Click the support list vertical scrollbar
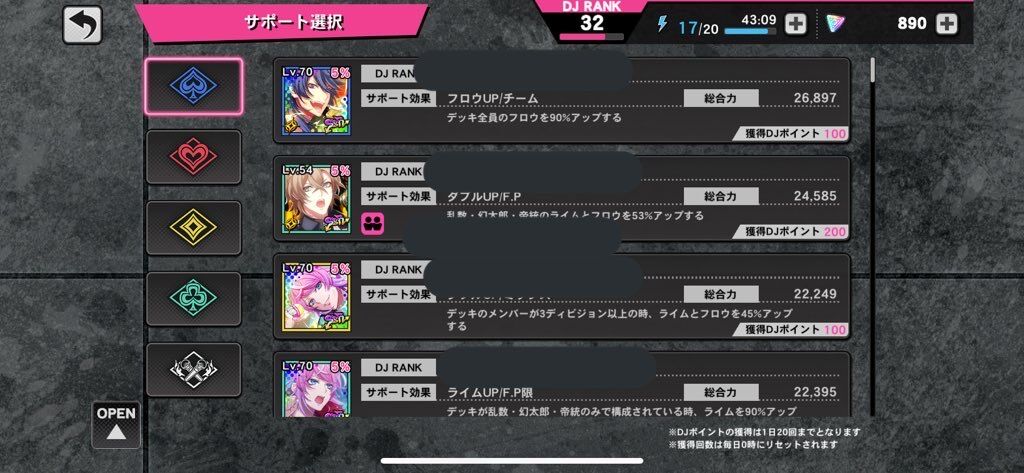1024x473 pixels. point(872,236)
